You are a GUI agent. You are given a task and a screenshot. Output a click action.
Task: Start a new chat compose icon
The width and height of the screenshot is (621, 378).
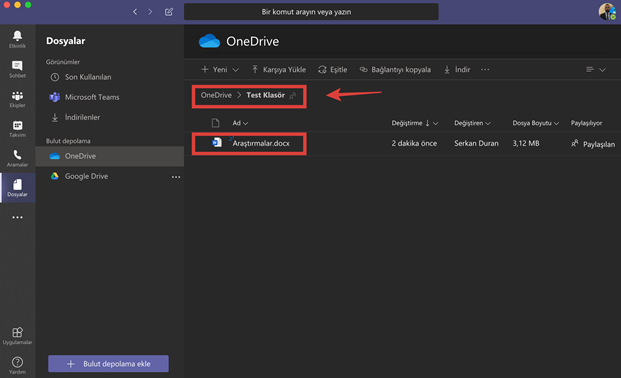coord(169,12)
